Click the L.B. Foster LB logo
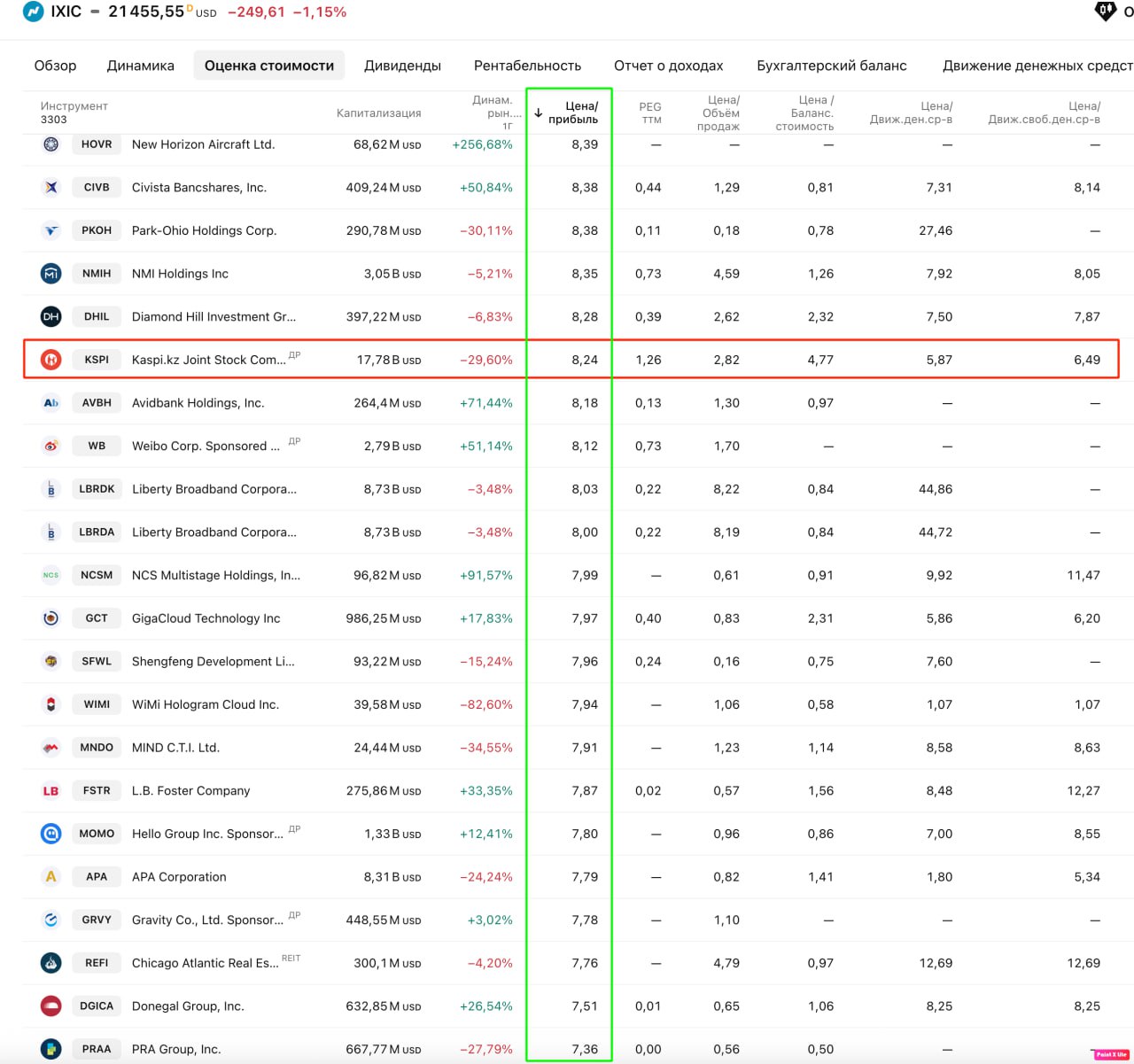1134x1064 pixels. coord(51,790)
